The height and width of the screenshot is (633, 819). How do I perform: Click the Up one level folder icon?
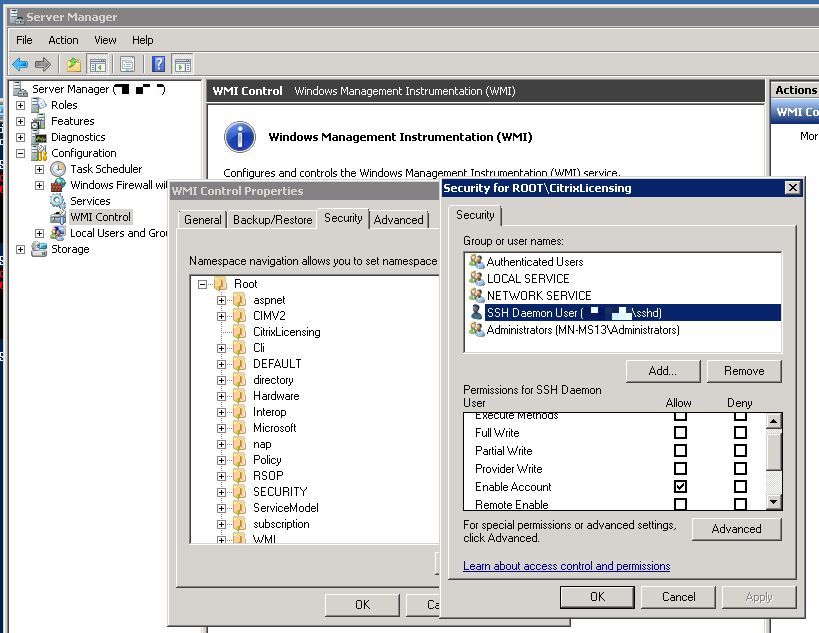(x=74, y=64)
